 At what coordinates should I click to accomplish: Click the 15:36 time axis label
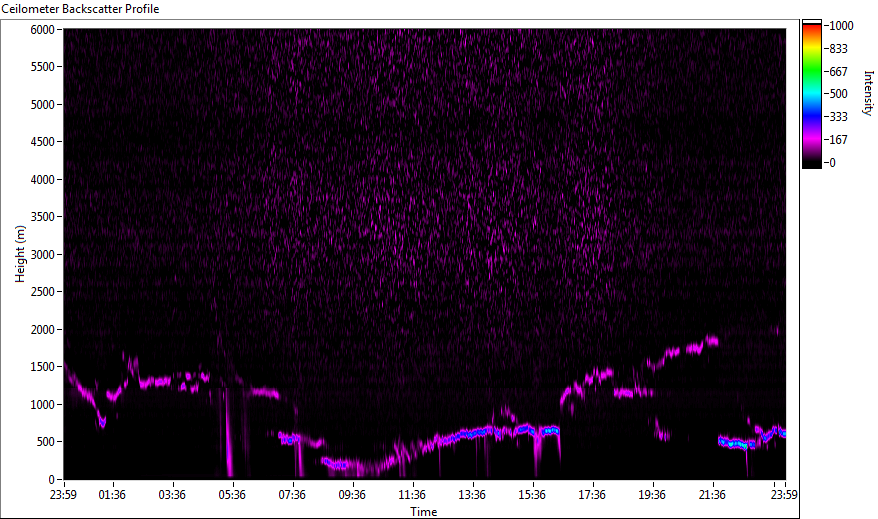[532, 495]
